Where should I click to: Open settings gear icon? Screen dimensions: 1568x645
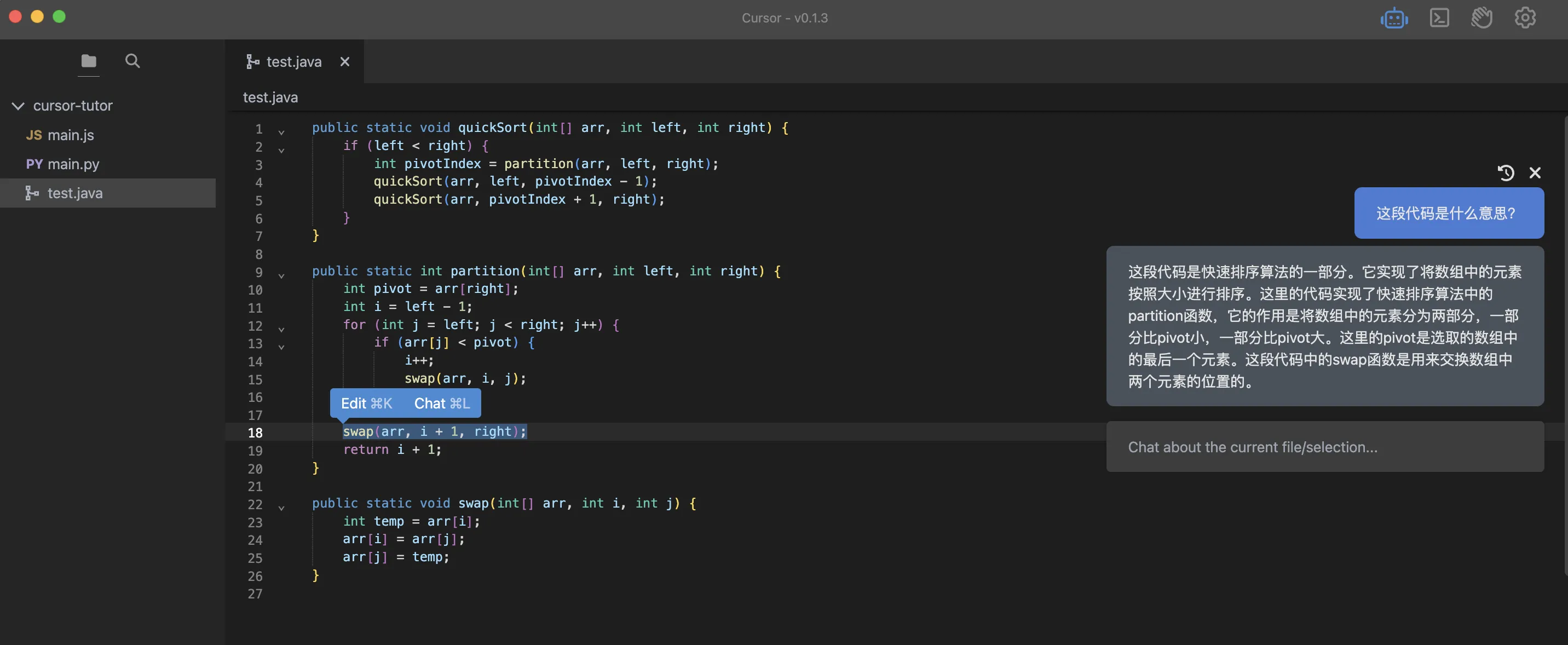pyautogui.click(x=1525, y=18)
